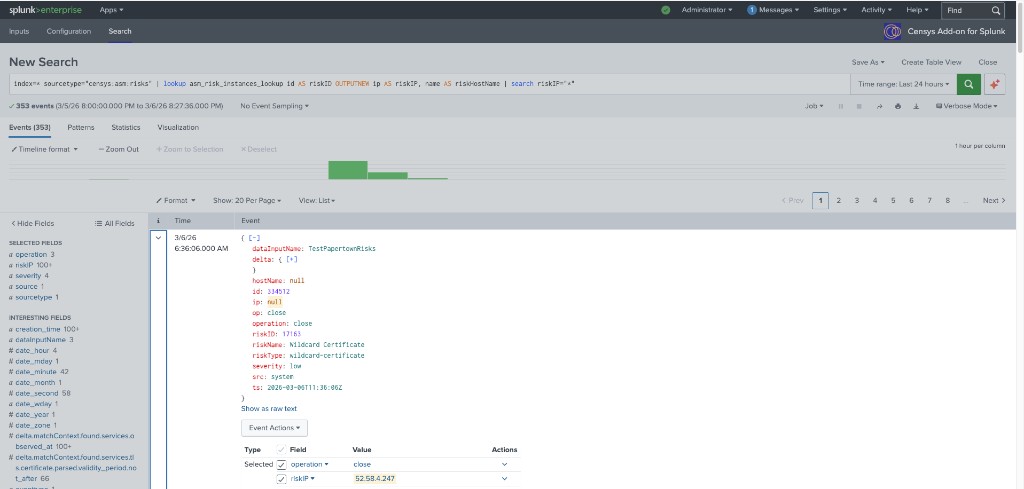Change View: List setting
Image resolution: width=1024 pixels, height=489 pixels.
pyautogui.click(x=317, y=200)
